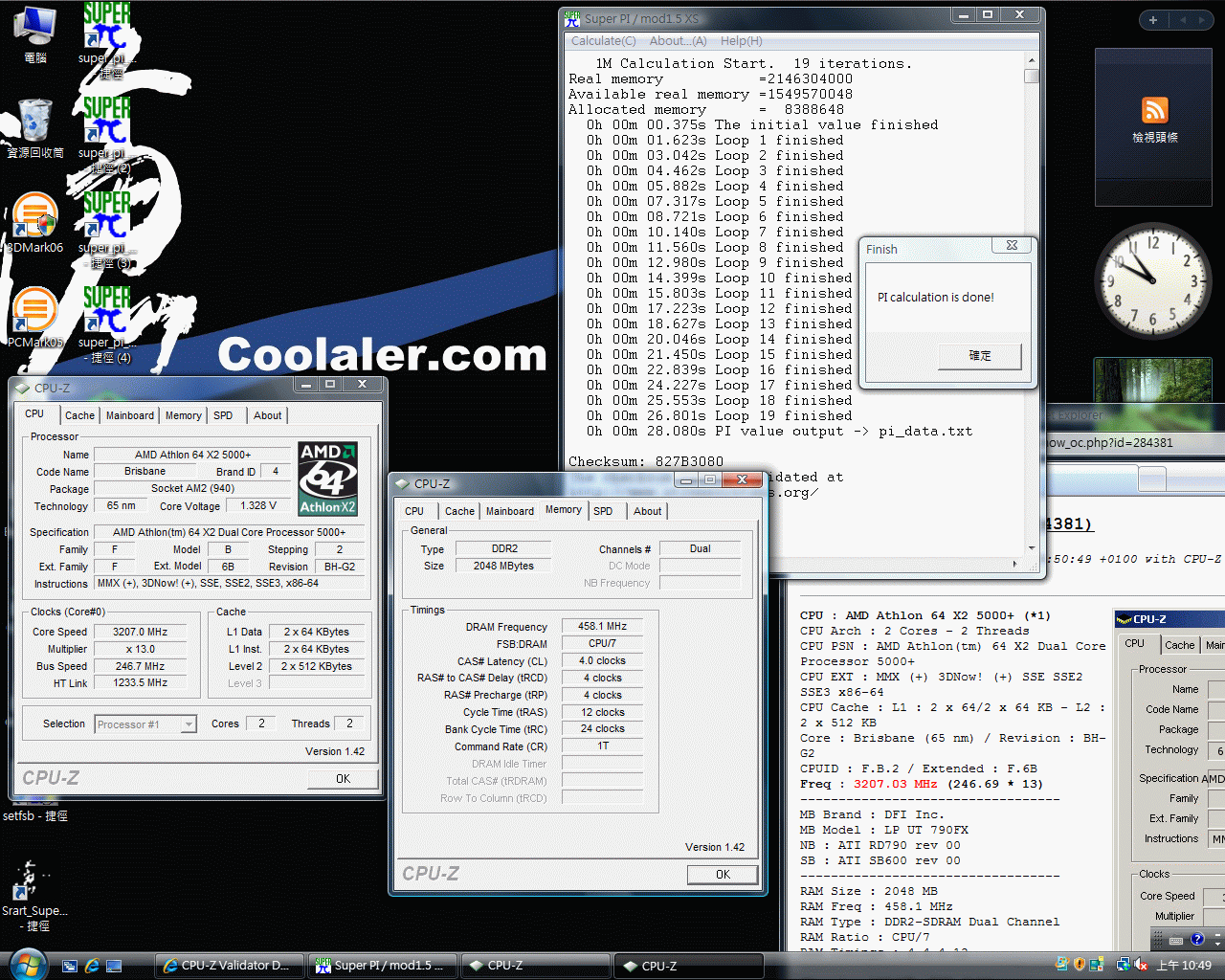
Task: Activate the first CPU-Z taskbar button
Action: coord(536,966)
